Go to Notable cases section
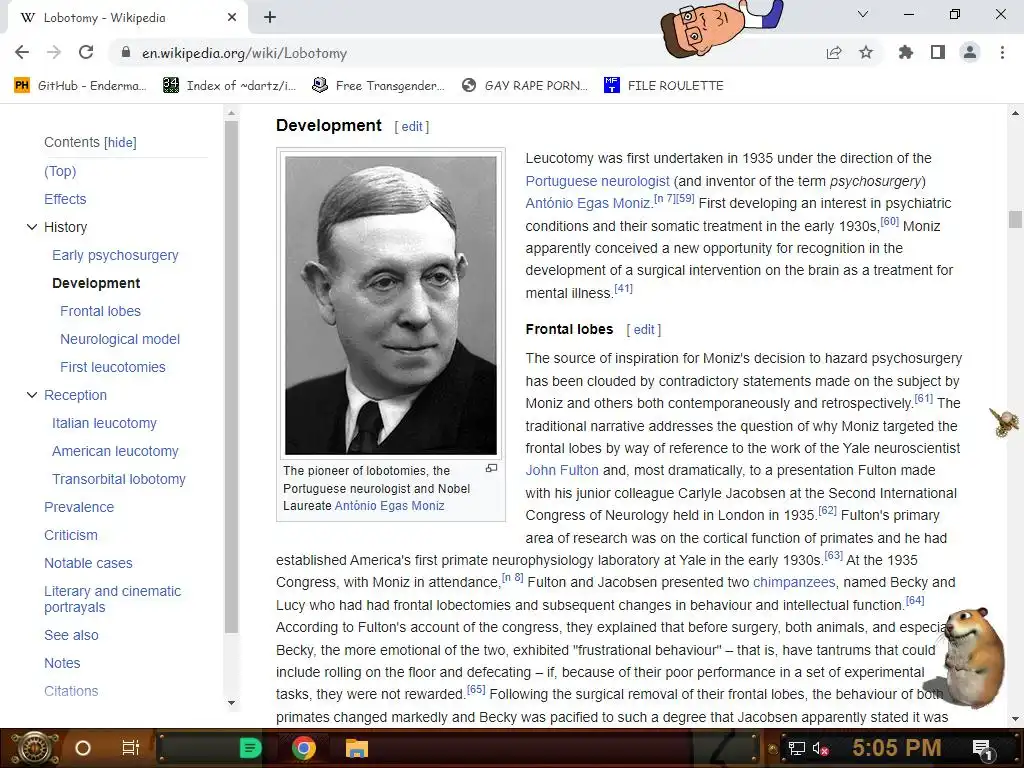 (88, 564)
